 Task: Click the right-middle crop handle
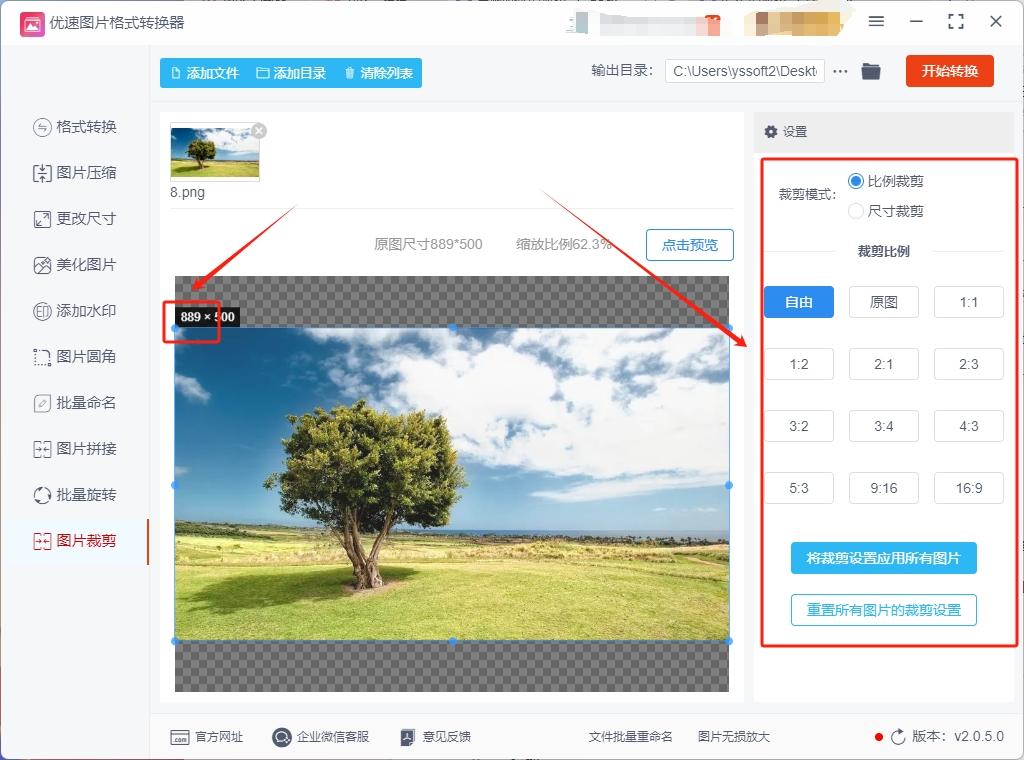[x=729, y=485]
